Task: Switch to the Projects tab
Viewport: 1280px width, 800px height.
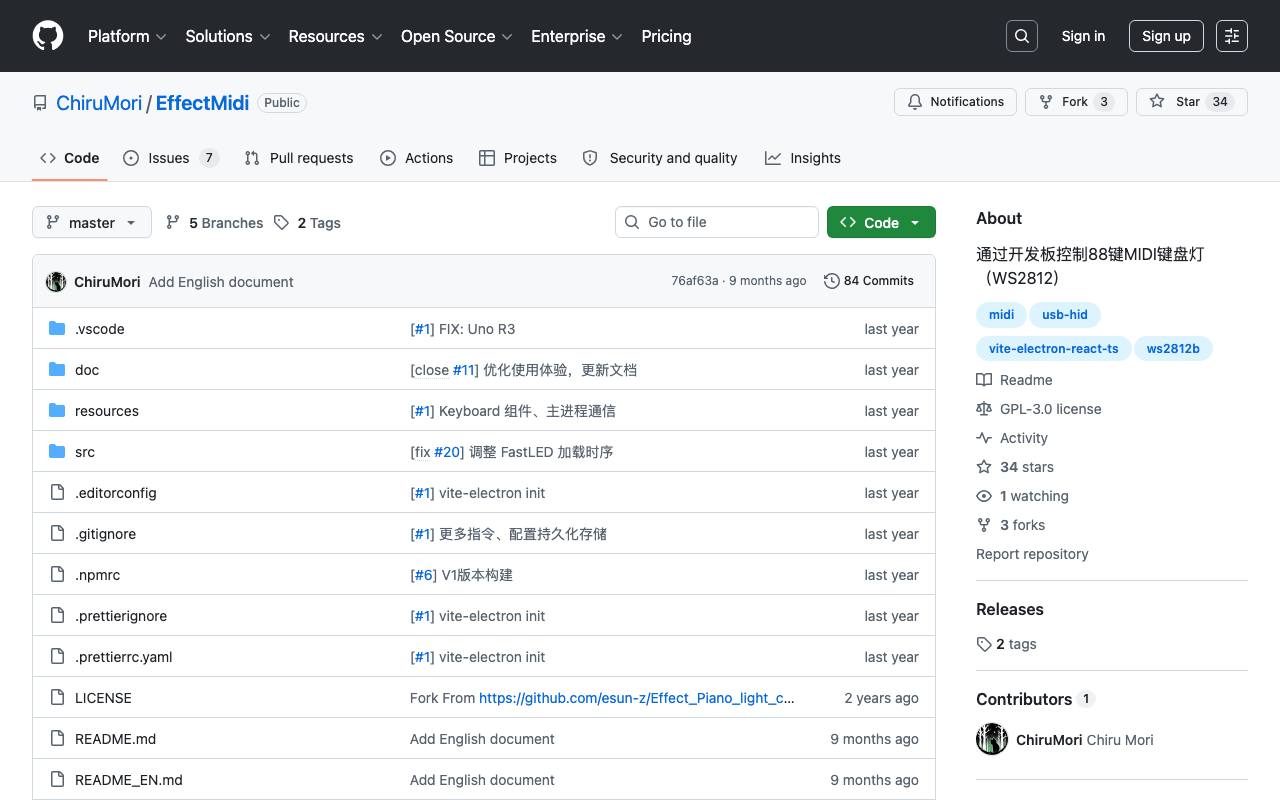Action: click(518, 158)
